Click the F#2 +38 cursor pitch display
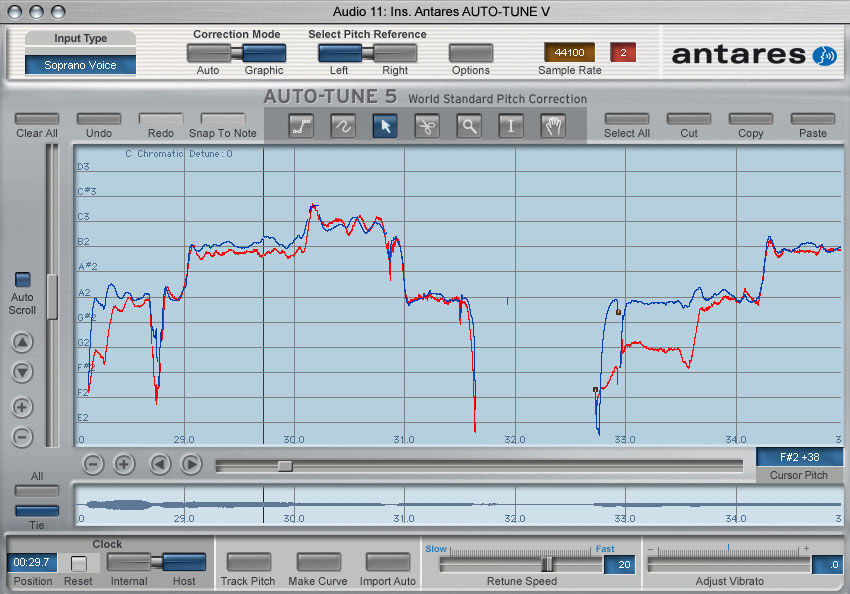Screen dimensions: 850x594 point(800,457)
